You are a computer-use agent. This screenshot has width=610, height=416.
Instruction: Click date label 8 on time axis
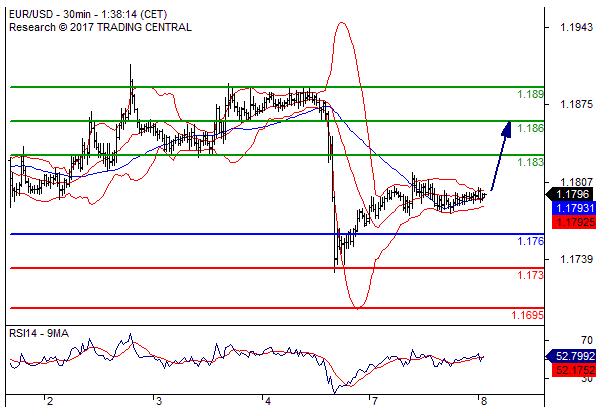[483, 401]
